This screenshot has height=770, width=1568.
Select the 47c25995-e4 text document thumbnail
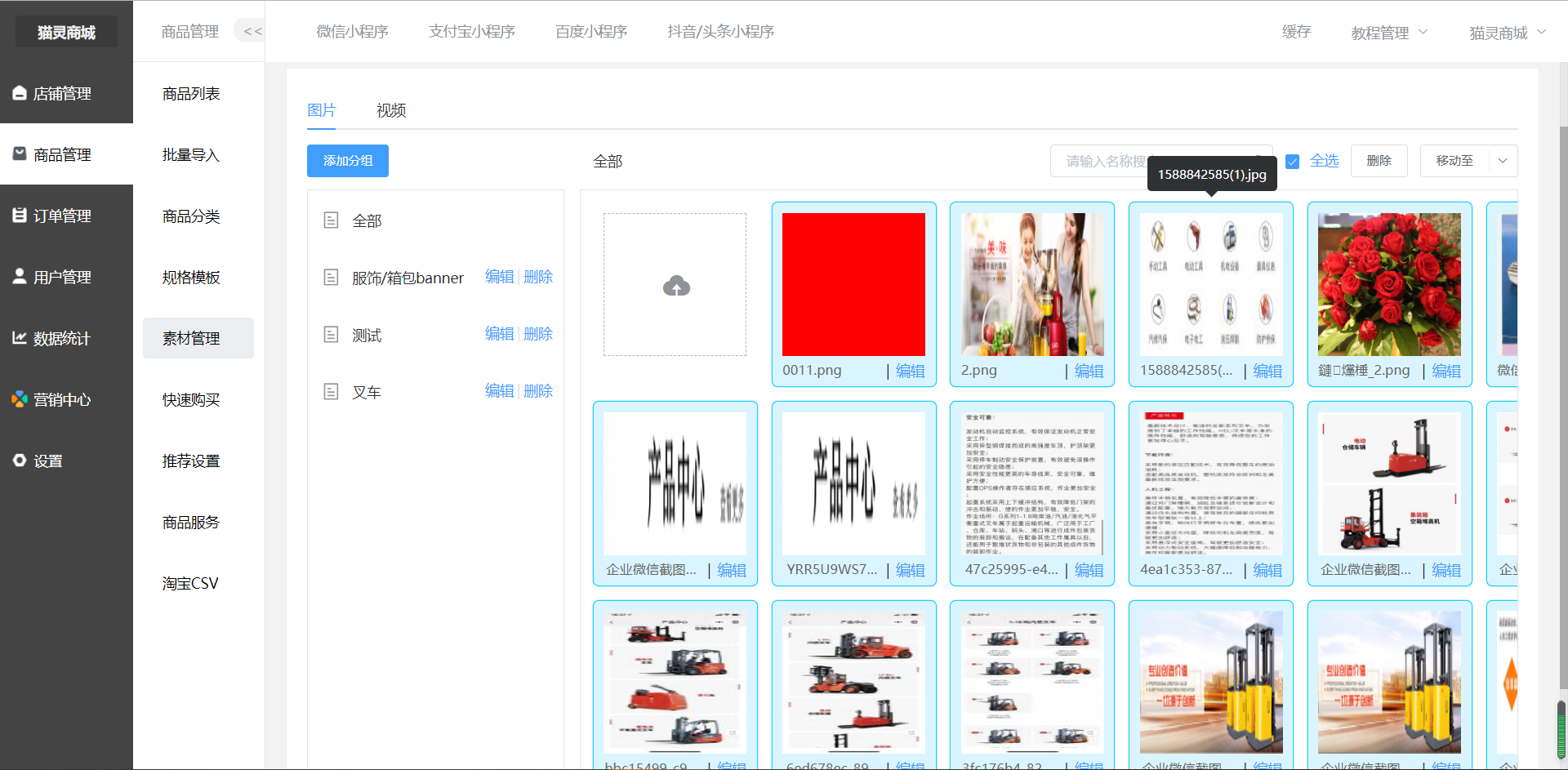[x=1032, y=483]
